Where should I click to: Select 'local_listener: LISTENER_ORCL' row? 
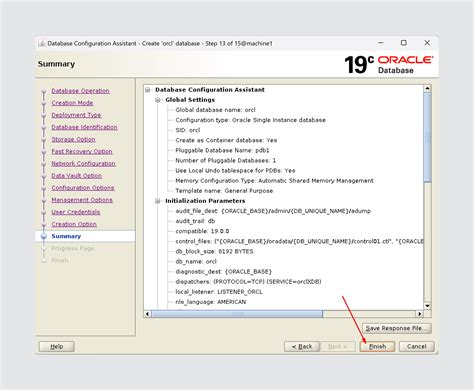pos(219,292)
